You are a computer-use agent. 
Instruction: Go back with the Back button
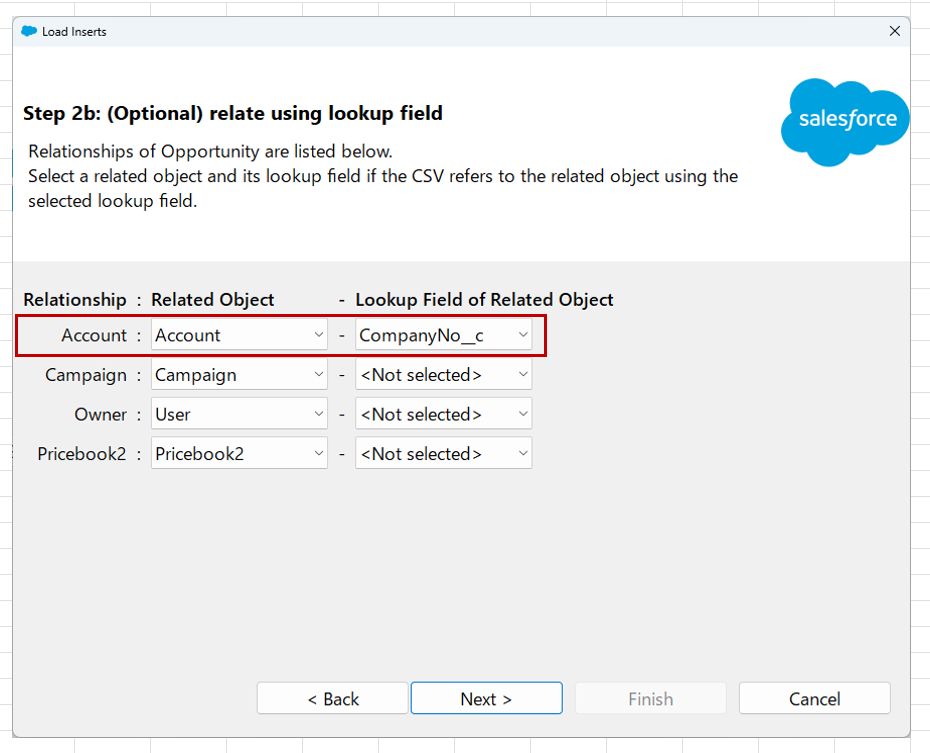[x=333, y=698]
